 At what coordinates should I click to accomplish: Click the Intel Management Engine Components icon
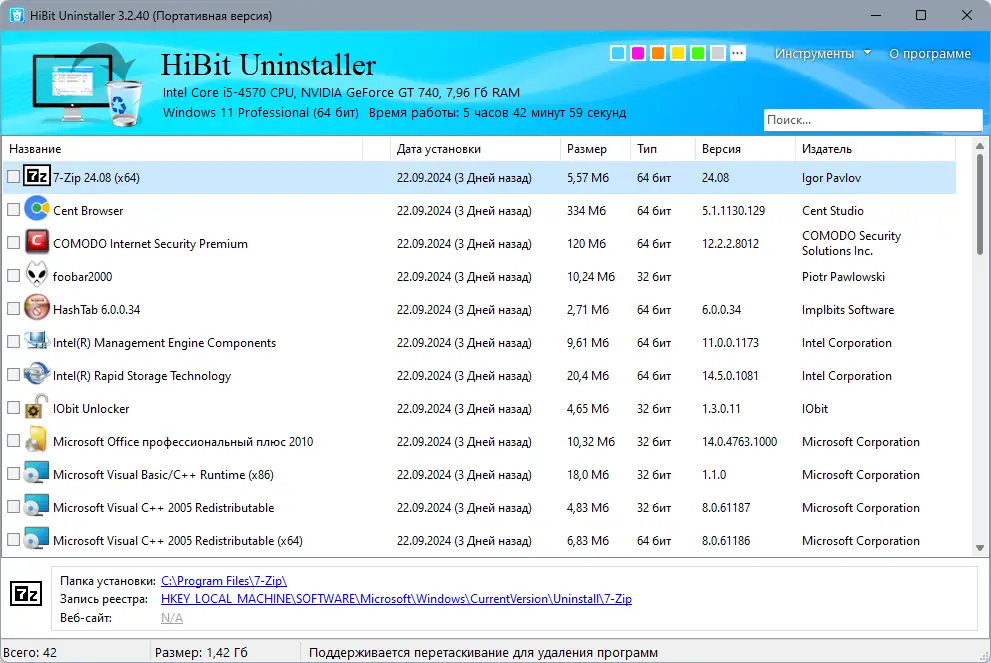[x=36, y=341]
